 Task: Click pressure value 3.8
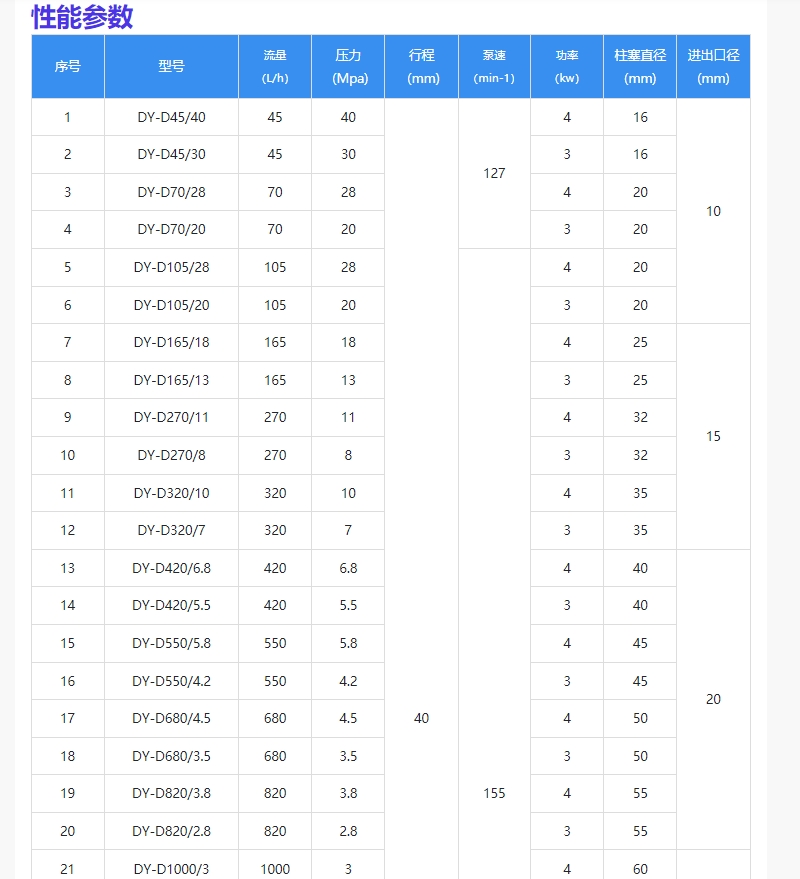click(348, 793)
